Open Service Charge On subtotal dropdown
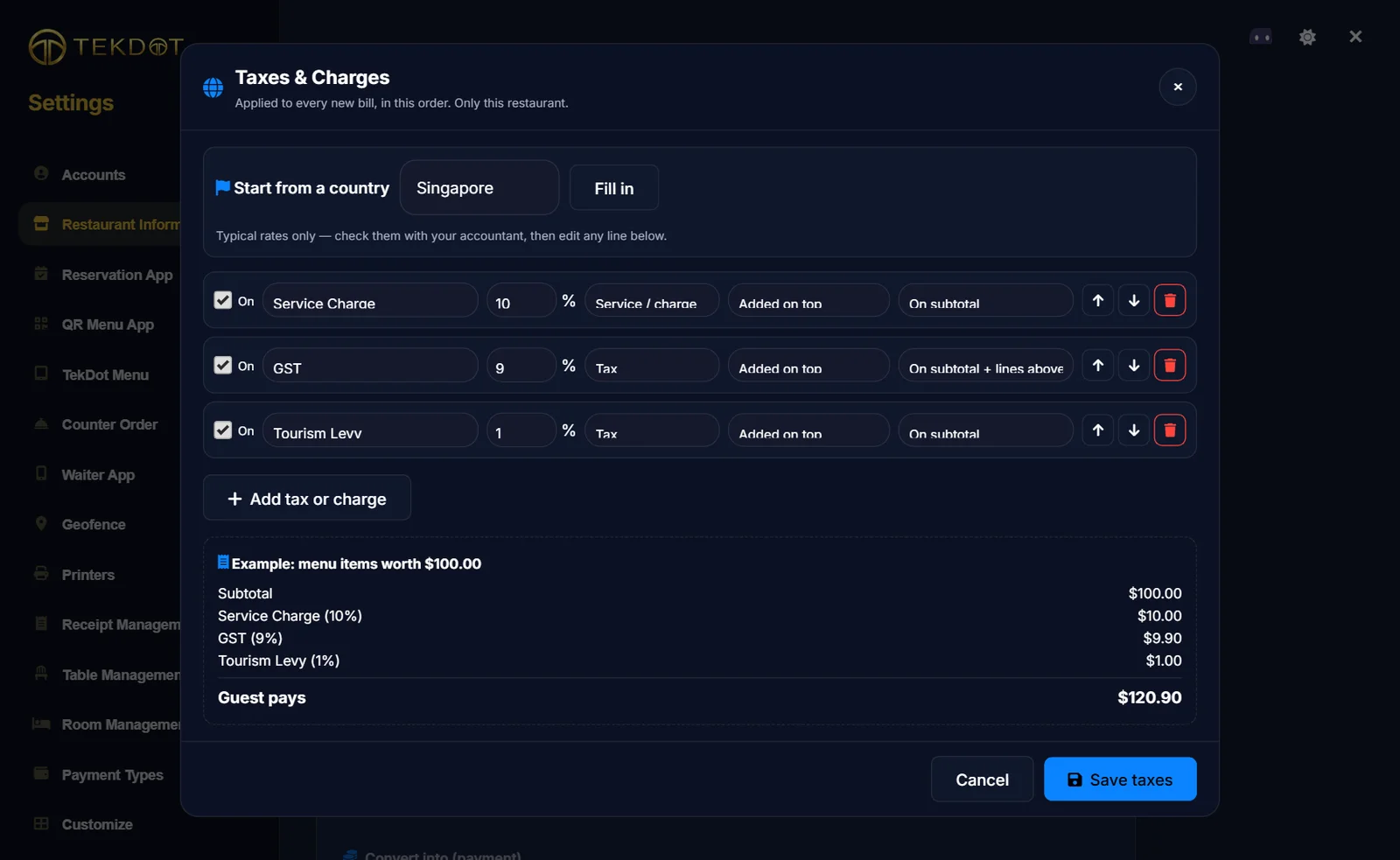Screen dimensions: 1400x860 985,300
